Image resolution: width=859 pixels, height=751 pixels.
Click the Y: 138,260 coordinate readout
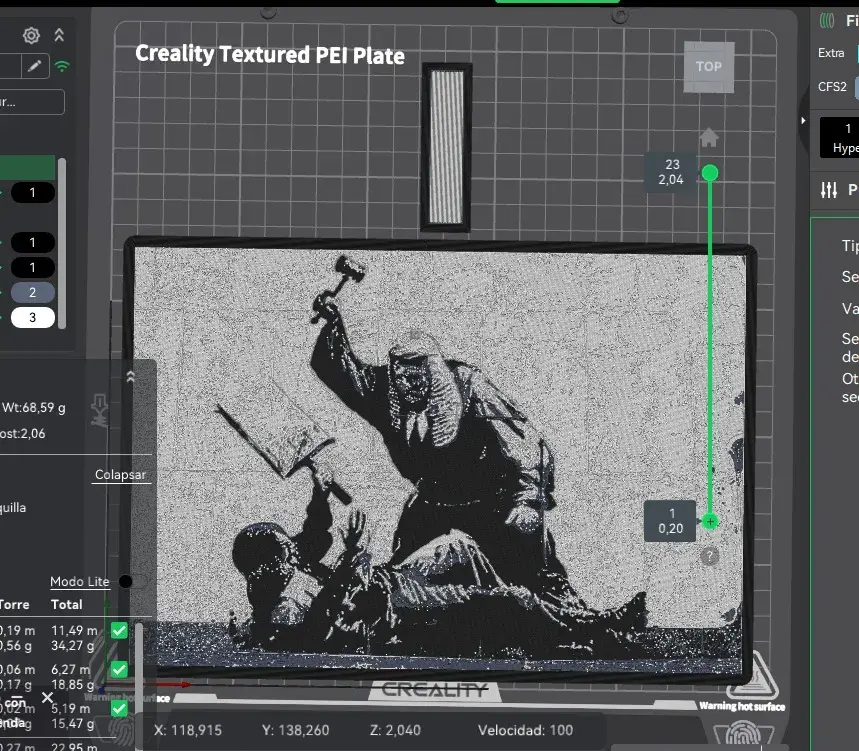click(x=295, y=730)
